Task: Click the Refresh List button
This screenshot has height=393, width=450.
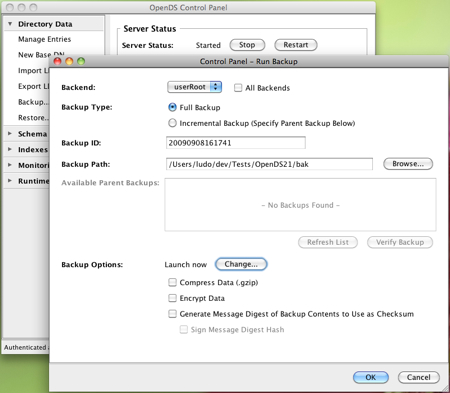Action: [x=328, y=242]
